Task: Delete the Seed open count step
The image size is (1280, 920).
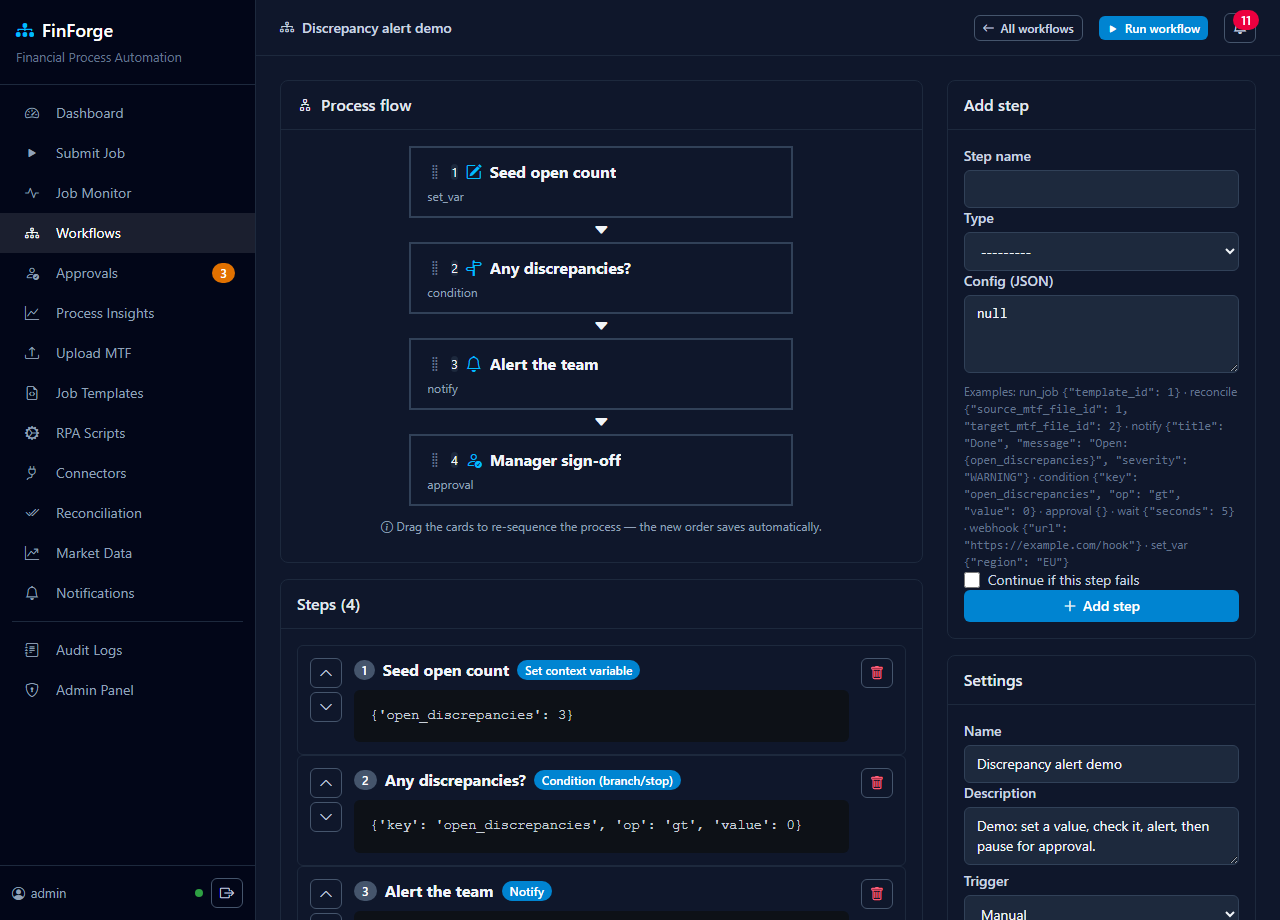Action: tap(877, 673)
